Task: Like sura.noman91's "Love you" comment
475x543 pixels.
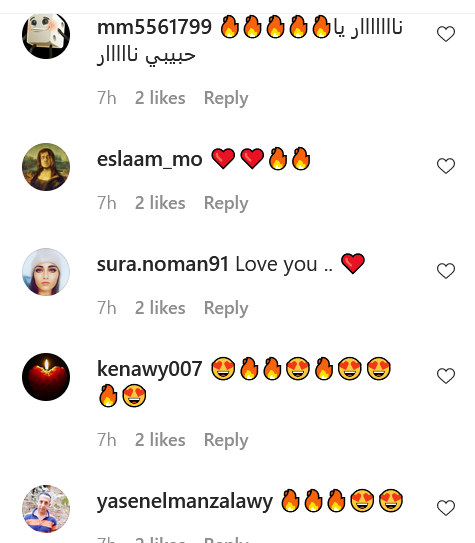Action: [x=446, y=271]
